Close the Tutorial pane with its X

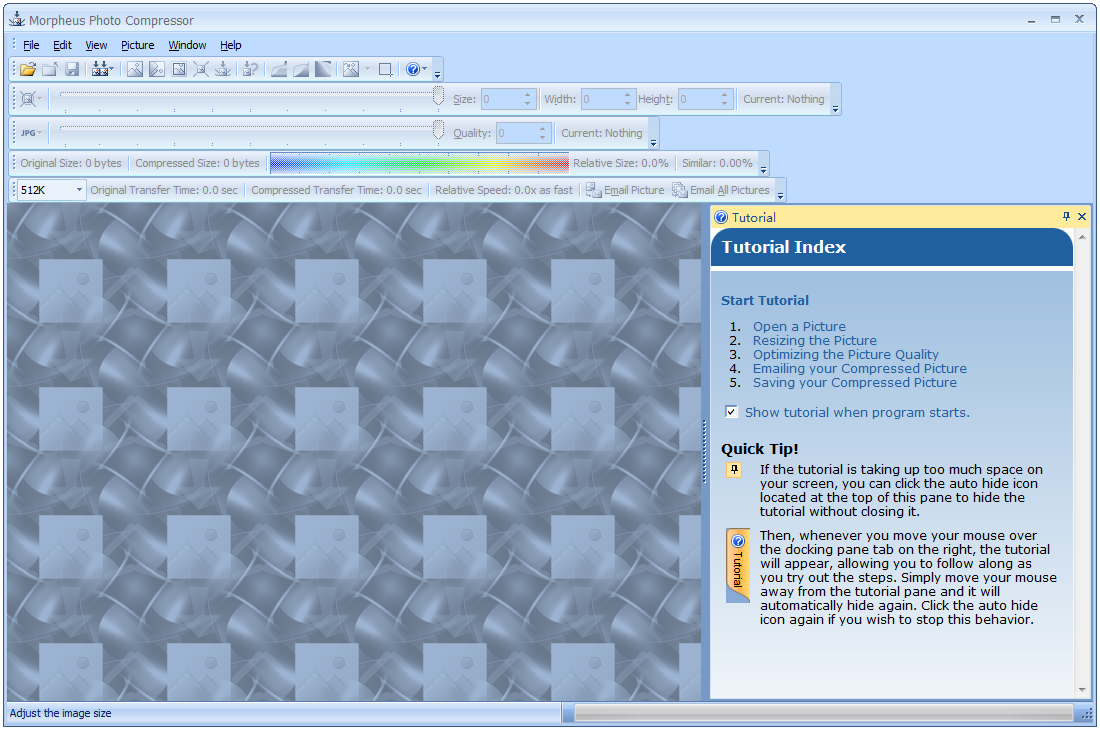1082,217
